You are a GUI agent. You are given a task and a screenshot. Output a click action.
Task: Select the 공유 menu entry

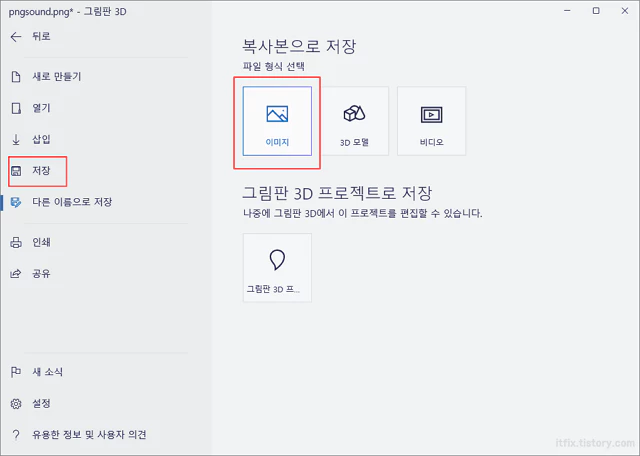[41, 274]
